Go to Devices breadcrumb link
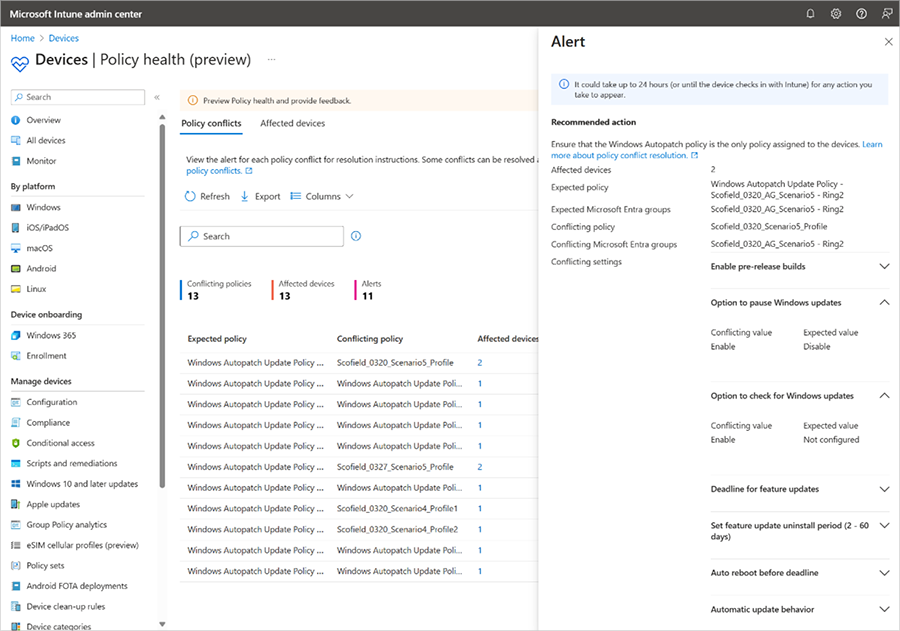900x631 pixels. click(64, 38)
